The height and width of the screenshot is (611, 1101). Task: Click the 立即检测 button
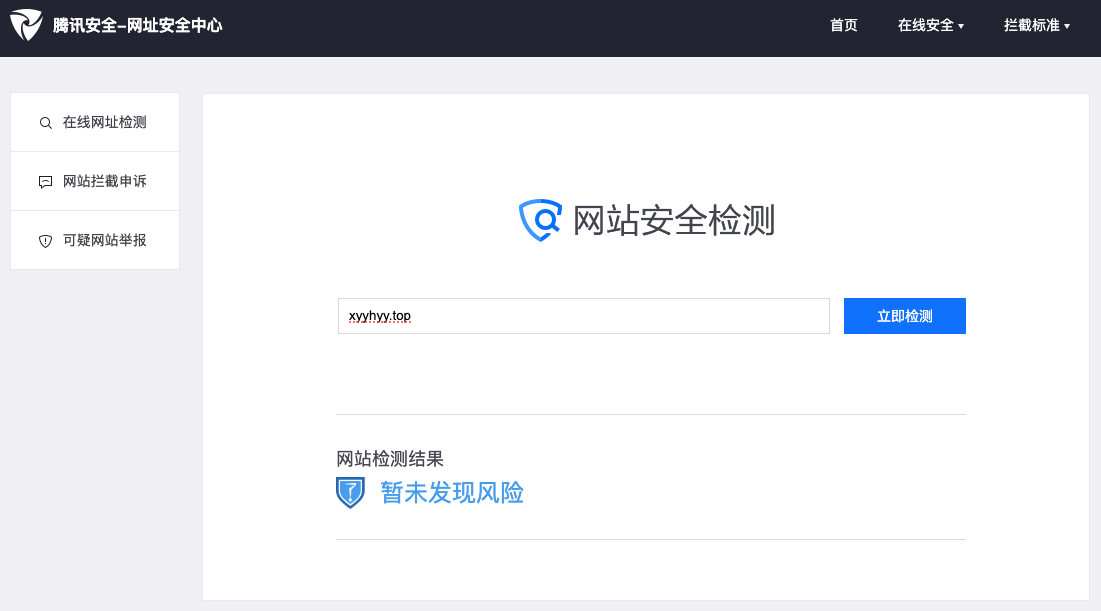904,316
